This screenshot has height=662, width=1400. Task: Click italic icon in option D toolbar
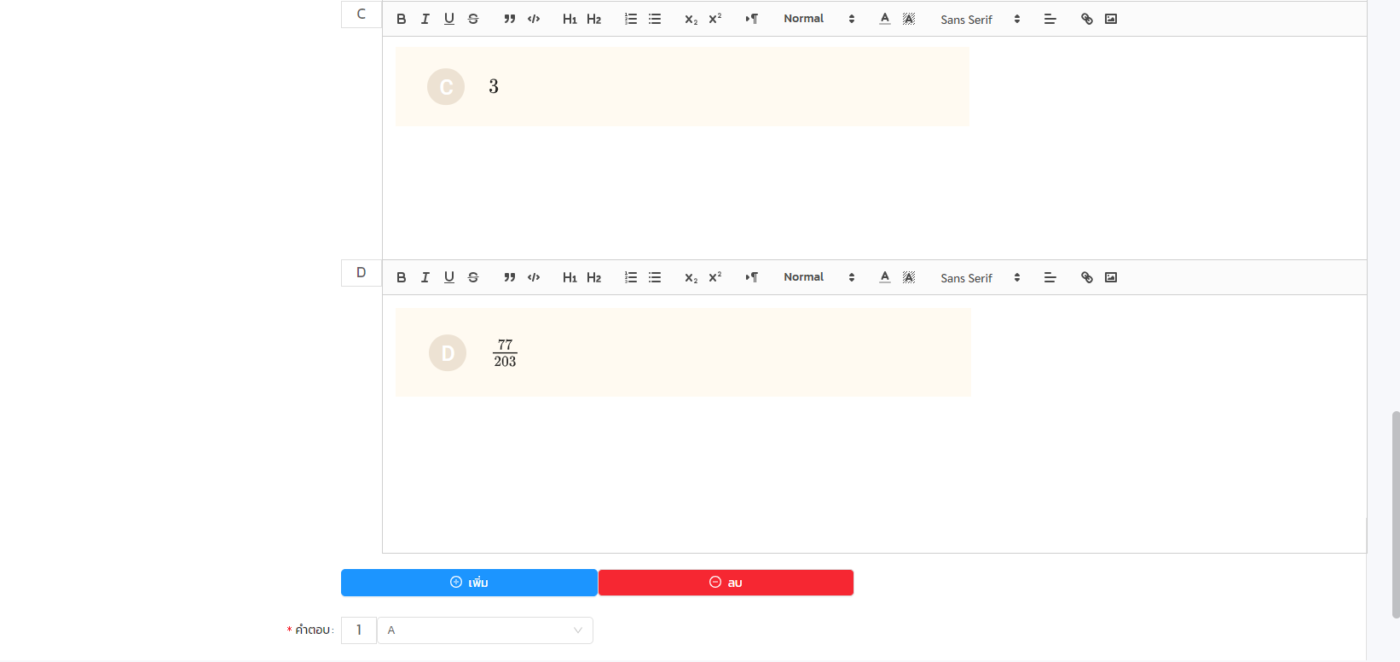[x=425, y=278]
